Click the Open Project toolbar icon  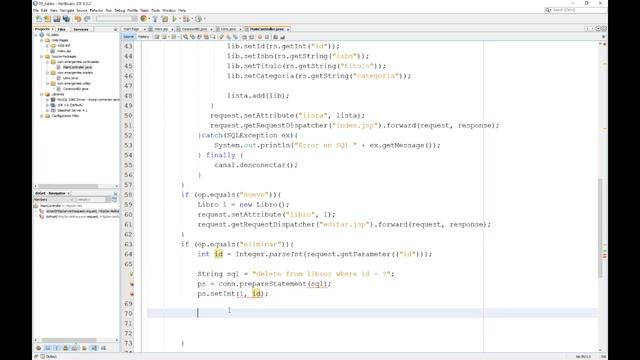click(x=57, y=19)
